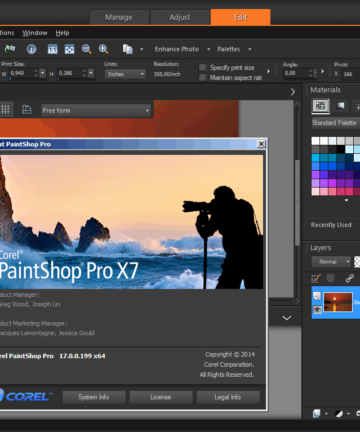Open the Free form crop preset dropdown

click(x=96, y=110)
